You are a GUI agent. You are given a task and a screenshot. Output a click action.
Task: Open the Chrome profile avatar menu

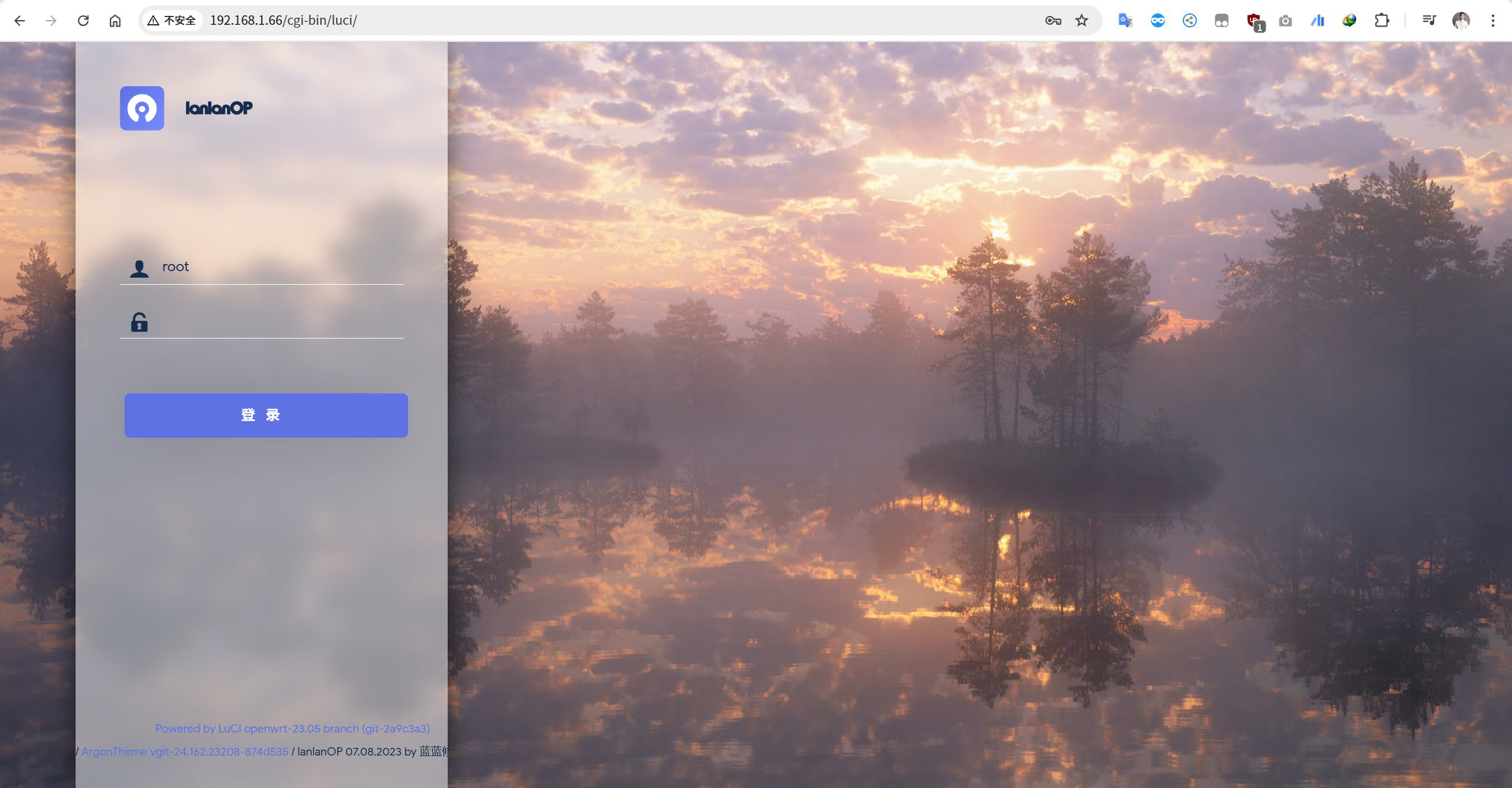point(1461,21)
